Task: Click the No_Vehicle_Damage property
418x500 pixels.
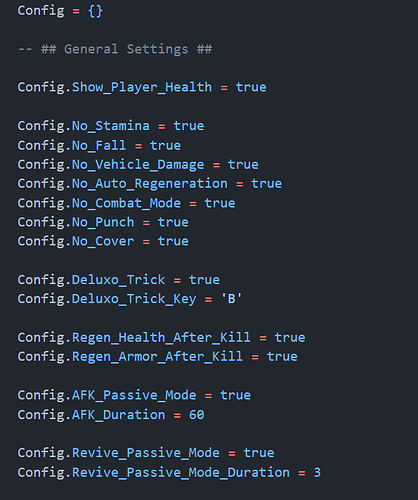Action: [138, 165]
